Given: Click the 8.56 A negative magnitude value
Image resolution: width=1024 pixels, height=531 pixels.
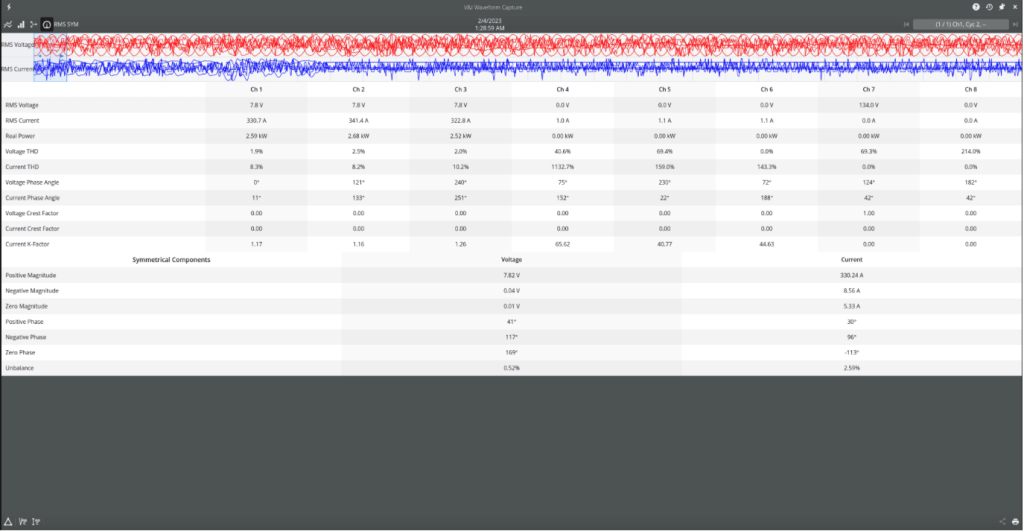Looking at the screenshot, I should coord(852,291).
